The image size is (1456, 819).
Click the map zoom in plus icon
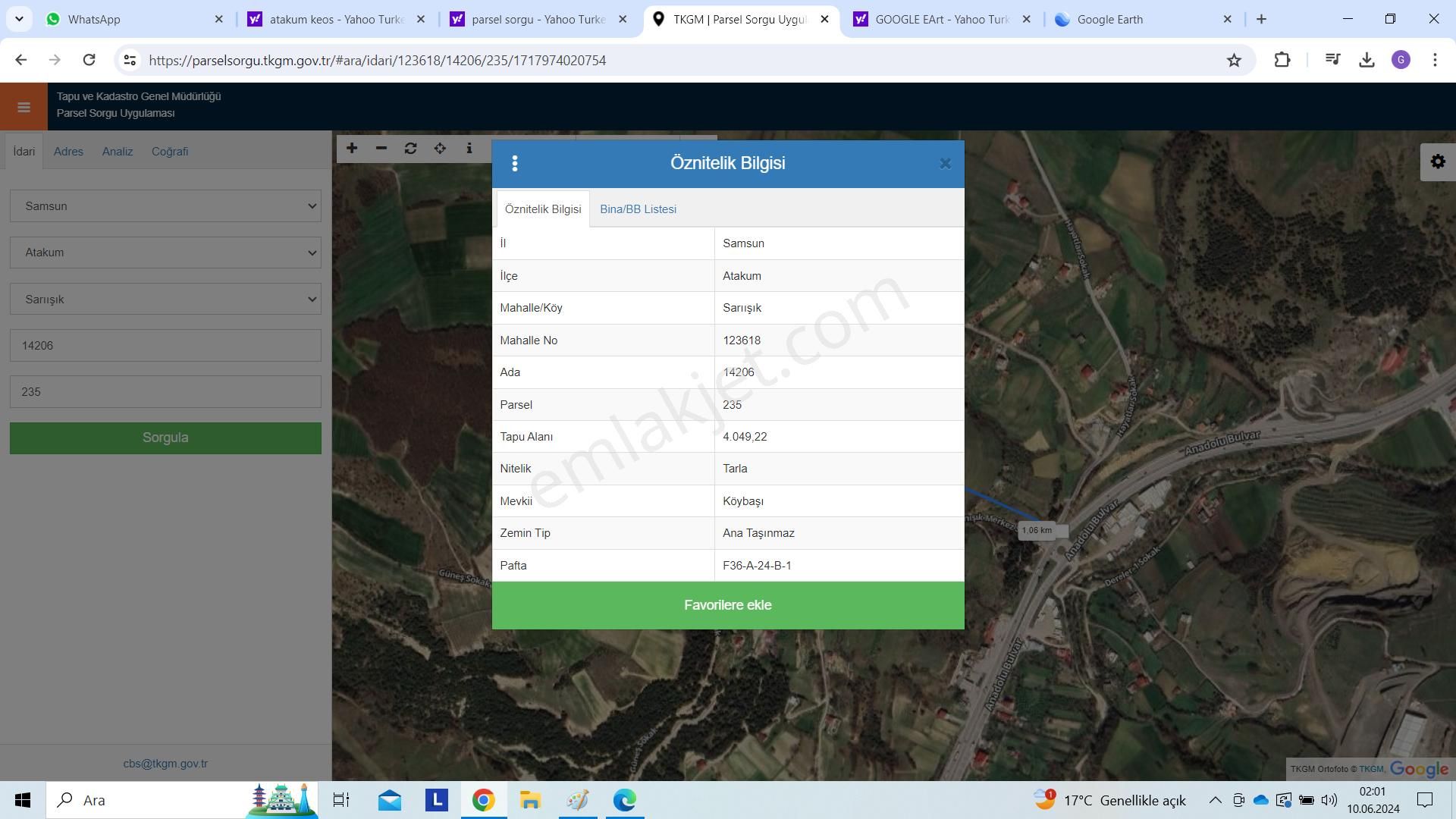(x=352, y=149)
